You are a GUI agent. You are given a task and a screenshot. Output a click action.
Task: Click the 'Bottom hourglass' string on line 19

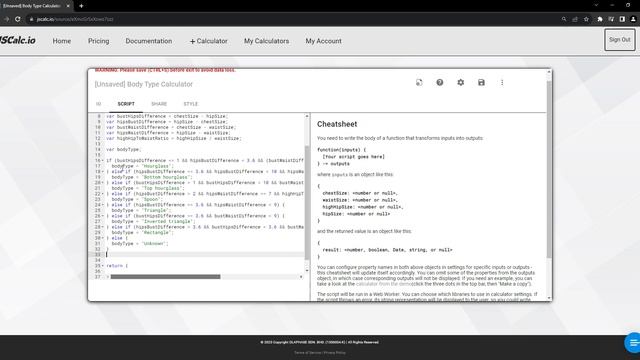(167, 177)
